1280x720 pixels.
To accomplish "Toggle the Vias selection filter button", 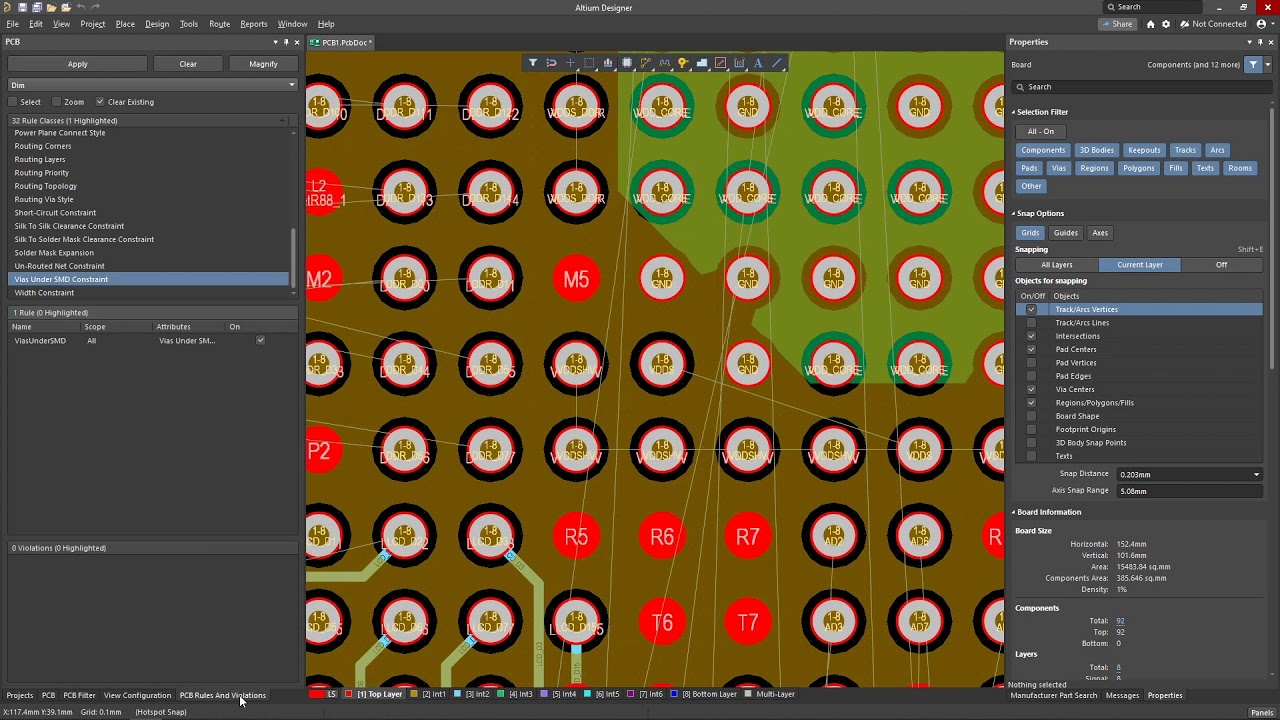I will (x=1059, y=168).
